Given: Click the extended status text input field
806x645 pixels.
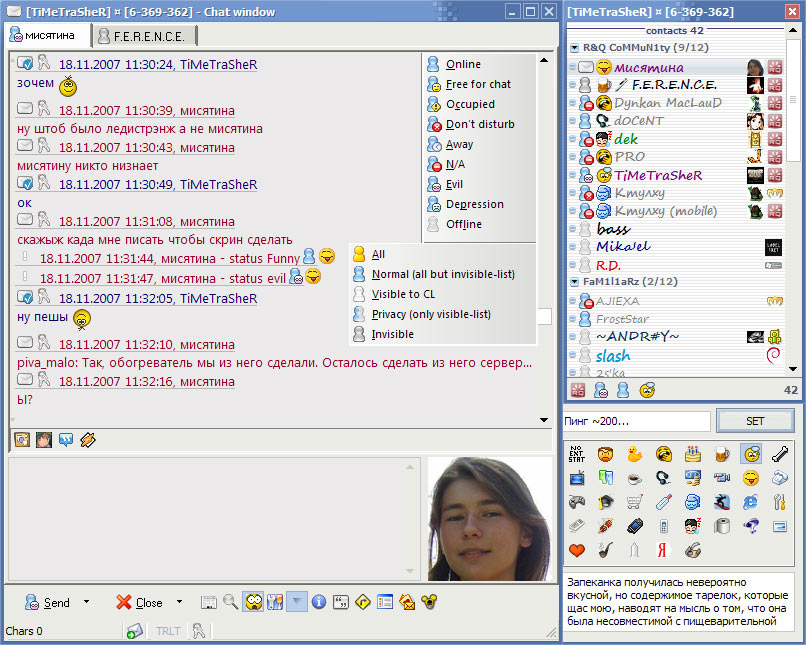Looking at the screenshot, I should pyautogui.click(x=636, y=421).
